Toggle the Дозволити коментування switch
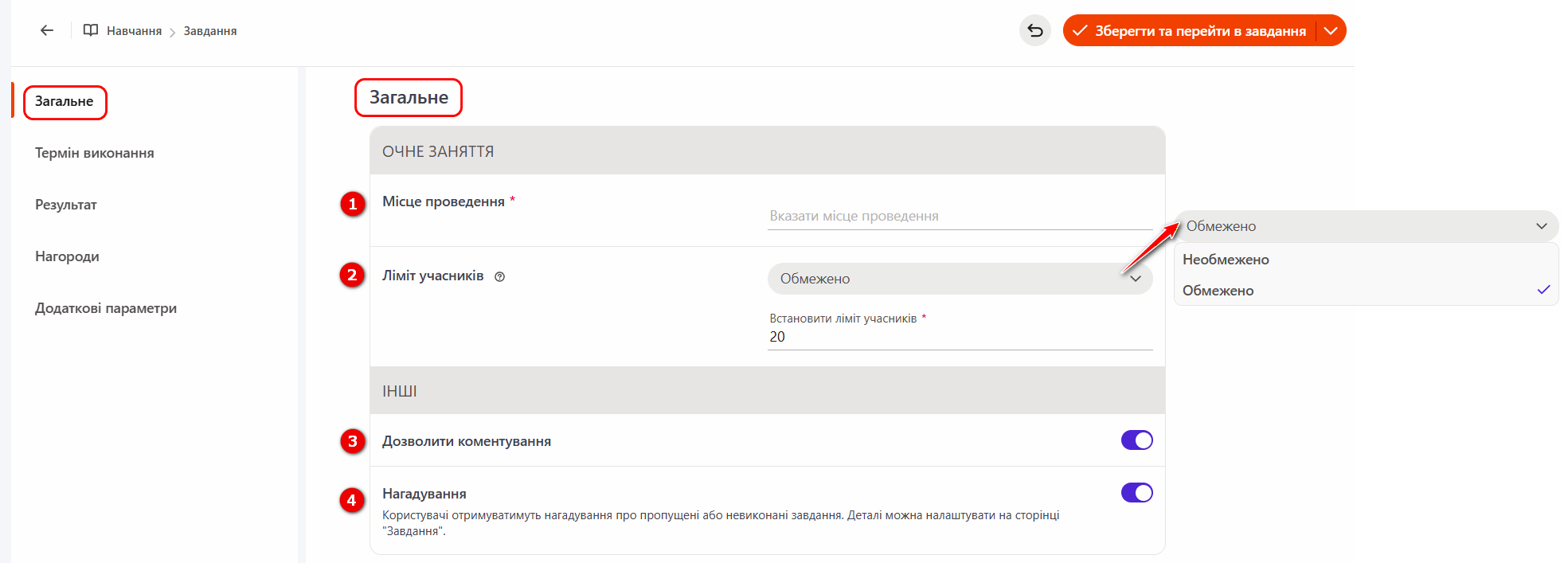The image size is (1568, 563). pyautogui.click(x=1136, y=440)
